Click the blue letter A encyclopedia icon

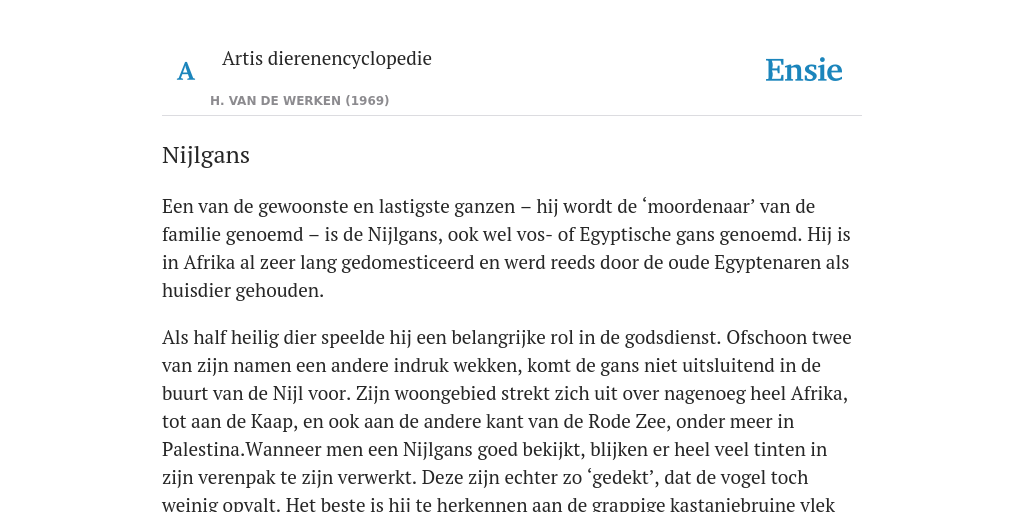tap(186, 71)
